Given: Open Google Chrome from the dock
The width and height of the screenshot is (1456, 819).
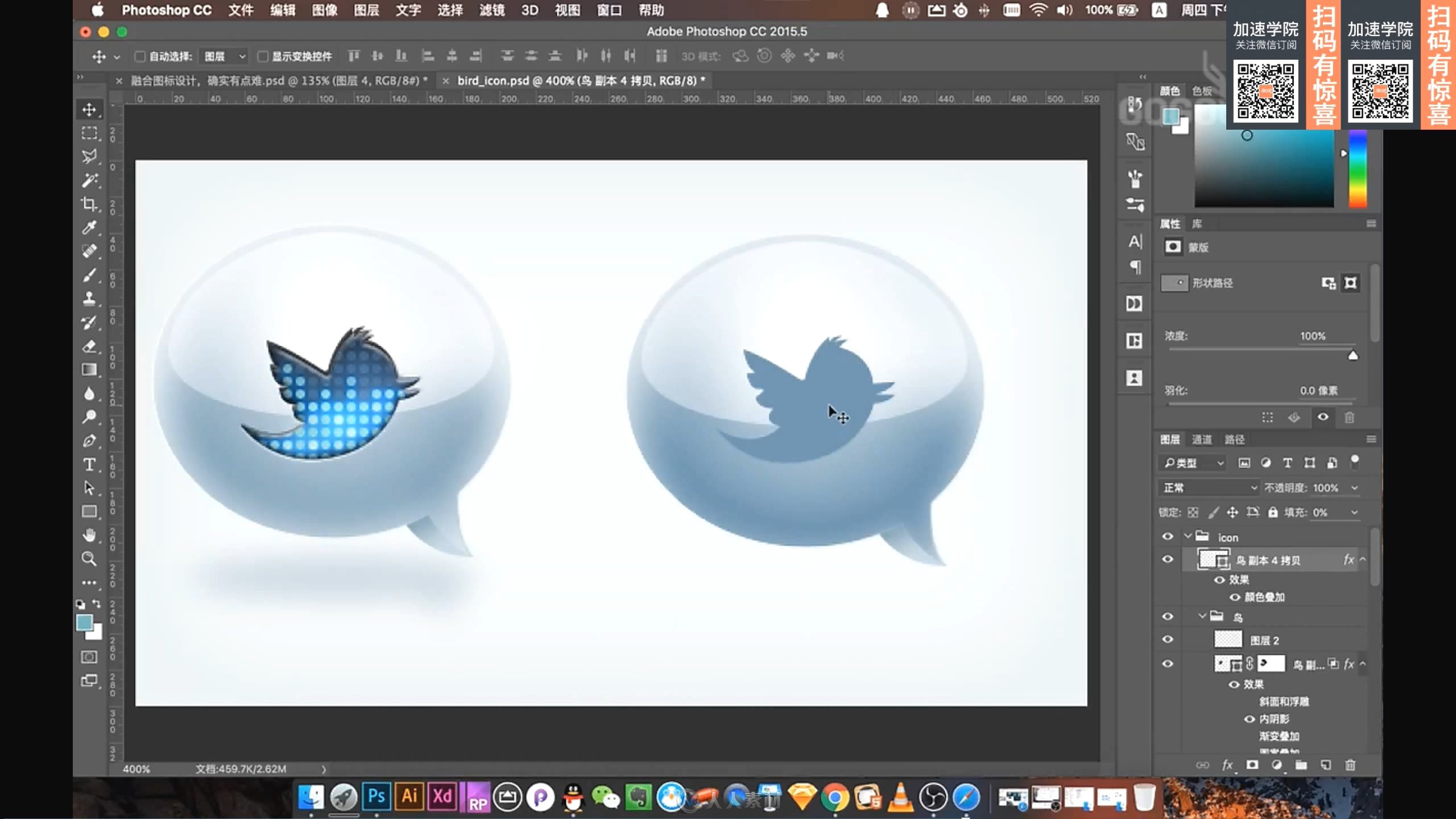Looking at the screenshot, I should [835, 797].
